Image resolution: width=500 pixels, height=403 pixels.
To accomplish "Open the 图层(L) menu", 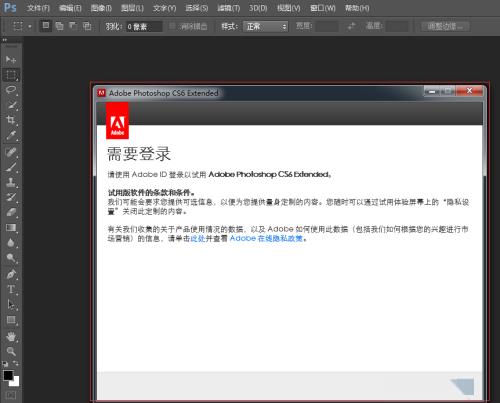I will 132,8.
